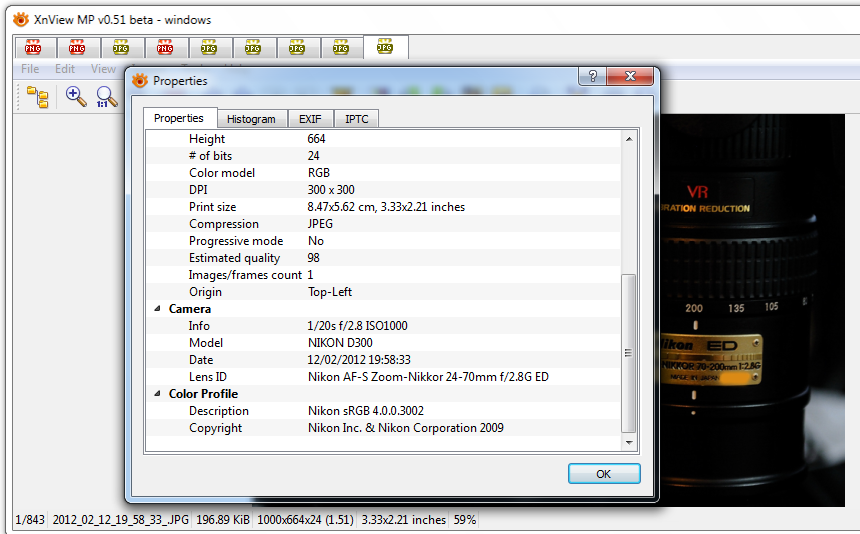This screenshot has width=860, height=534.
Task: Click the question mark help button
Action: click(592, 76)
